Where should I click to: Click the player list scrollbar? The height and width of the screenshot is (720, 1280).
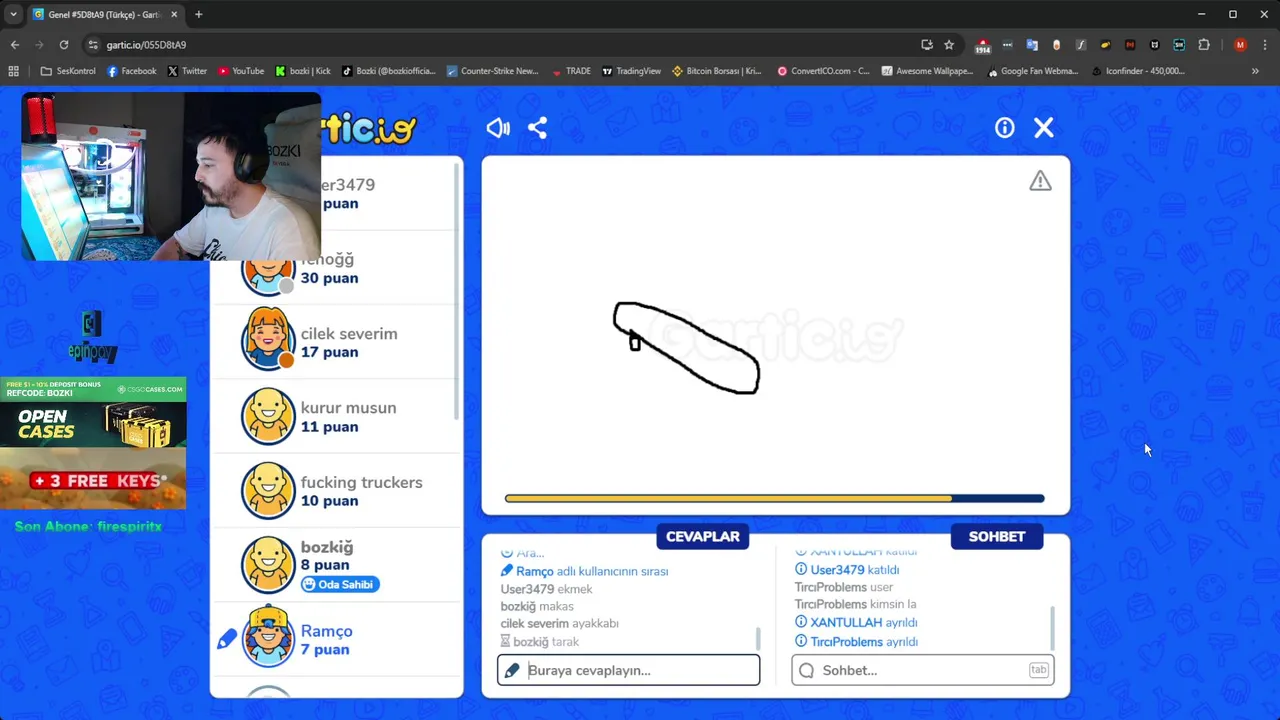coord(458,290)
